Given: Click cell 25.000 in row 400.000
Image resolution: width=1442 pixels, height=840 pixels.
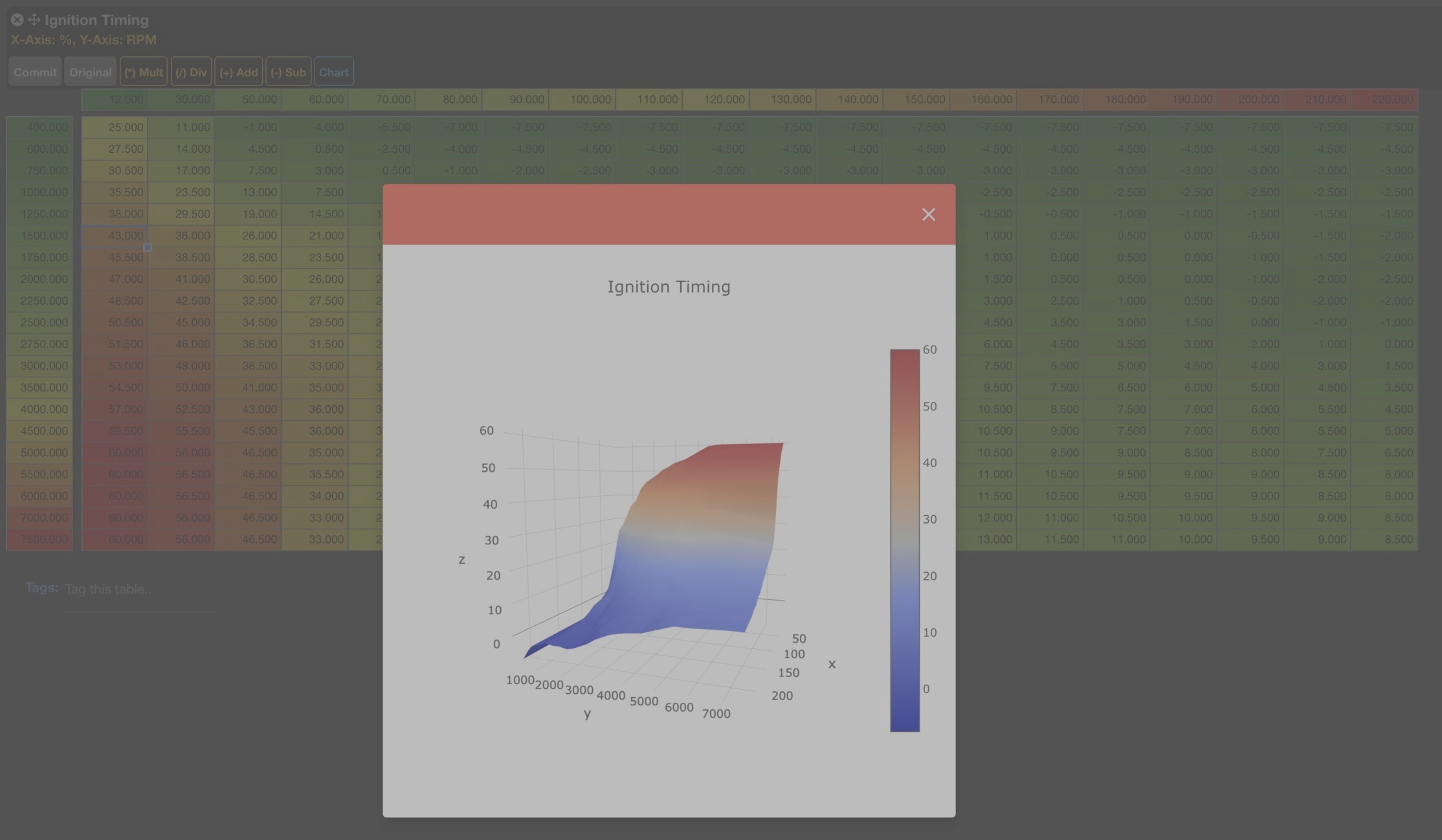Looking at the screenshot, I should click(115, 127).
